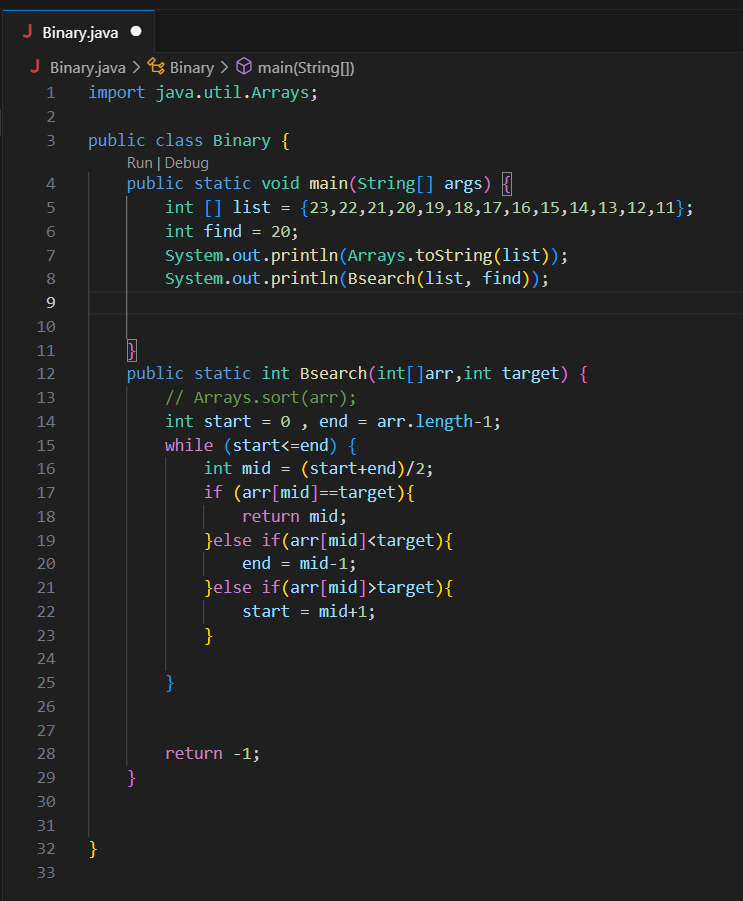The height and width of the screenshot is (901, 743).
Task: Open the Binary class breadcrumb
Action: [192, 68]
